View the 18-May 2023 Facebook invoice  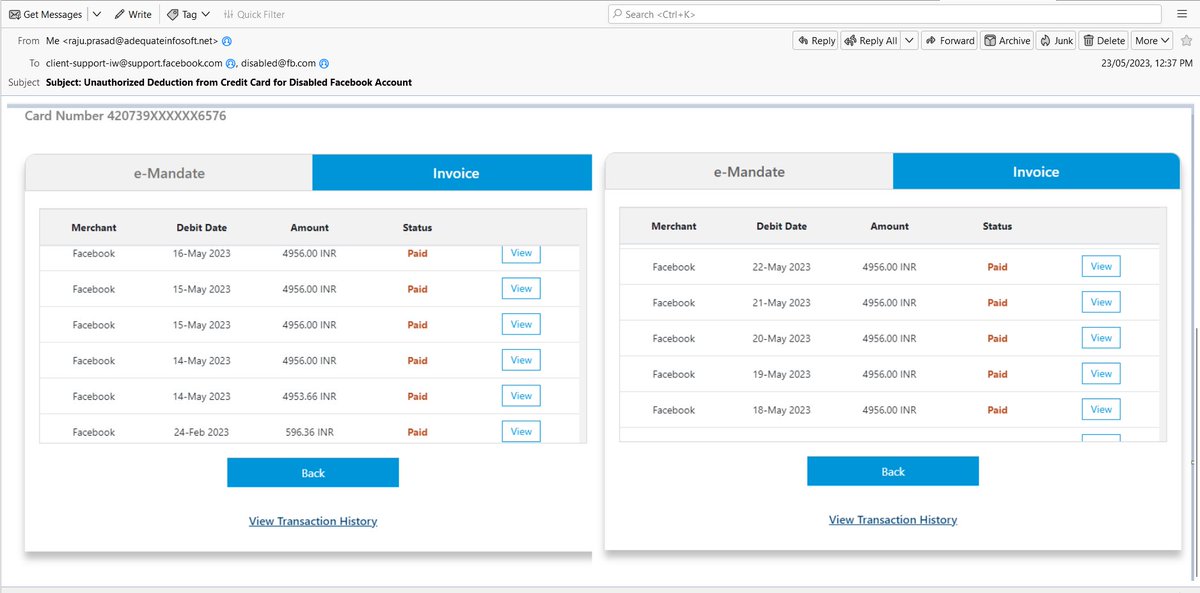(x=1101, y=410)
